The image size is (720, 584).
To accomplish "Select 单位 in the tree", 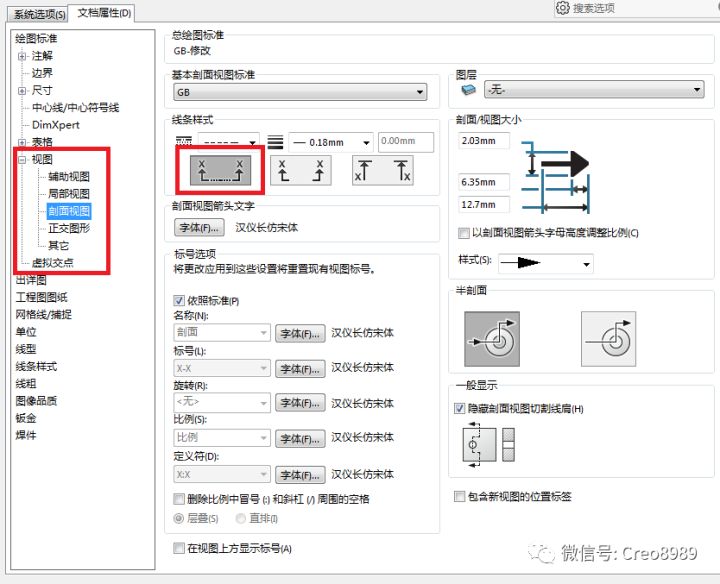I will tap(26, 331).
